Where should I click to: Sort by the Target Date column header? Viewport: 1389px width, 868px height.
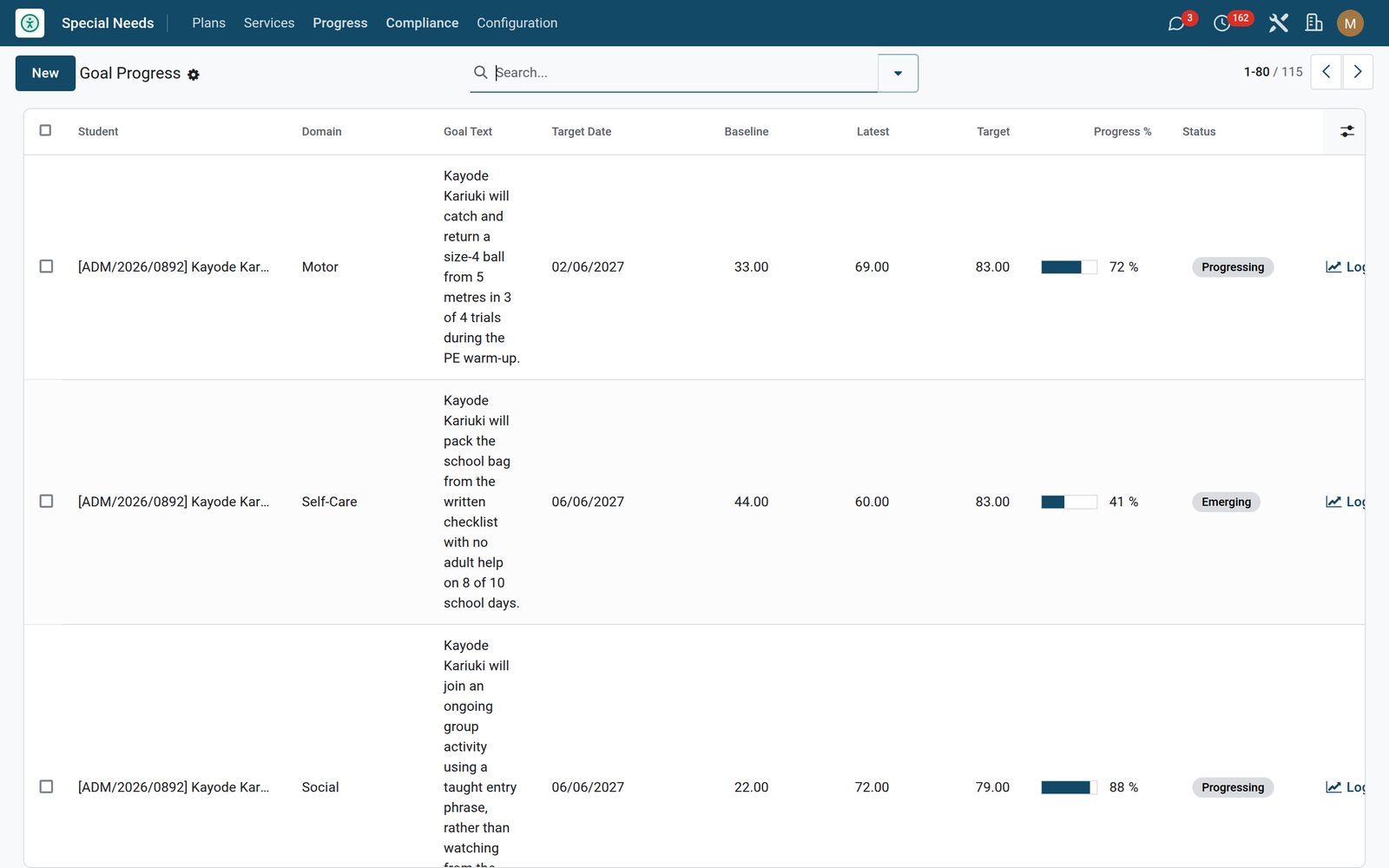pos(582,132)
